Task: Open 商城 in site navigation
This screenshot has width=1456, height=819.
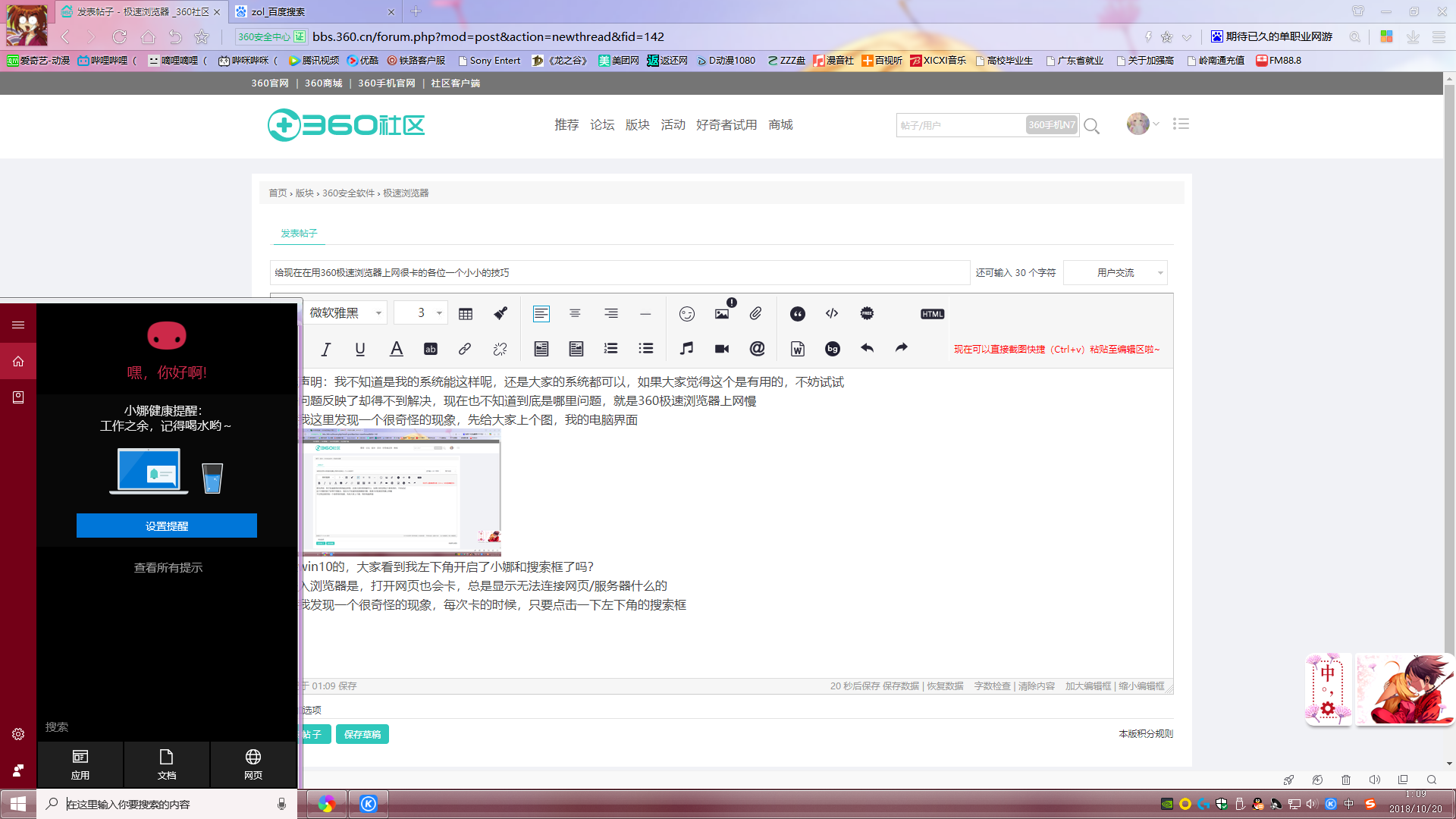Action: pos(780,125)
